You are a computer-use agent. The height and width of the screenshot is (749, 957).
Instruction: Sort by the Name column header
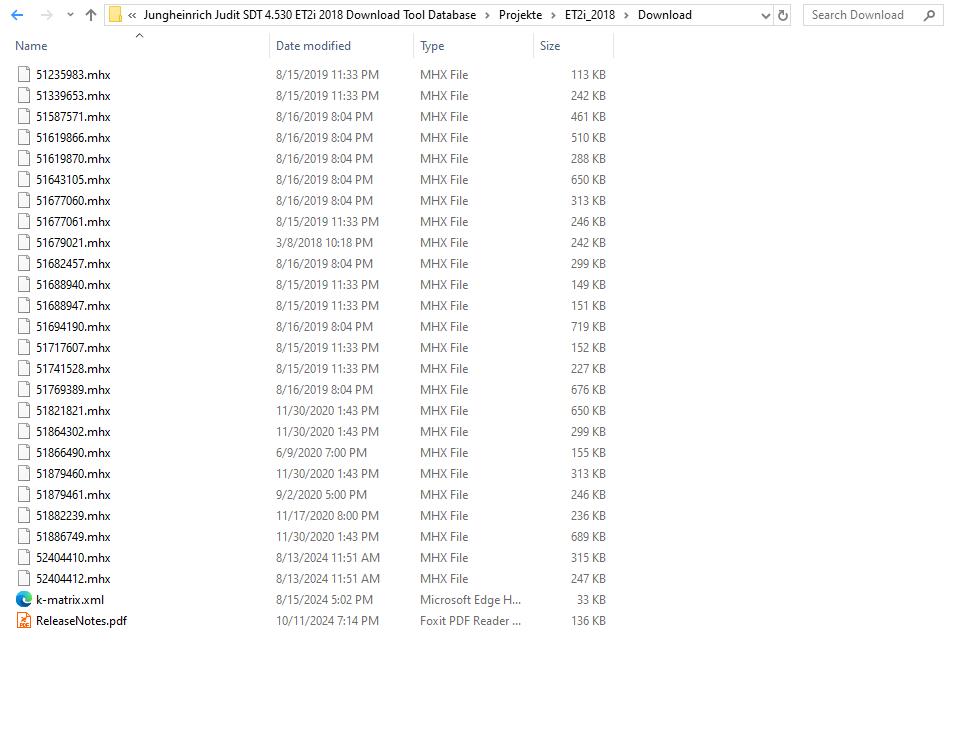point(31,46)
